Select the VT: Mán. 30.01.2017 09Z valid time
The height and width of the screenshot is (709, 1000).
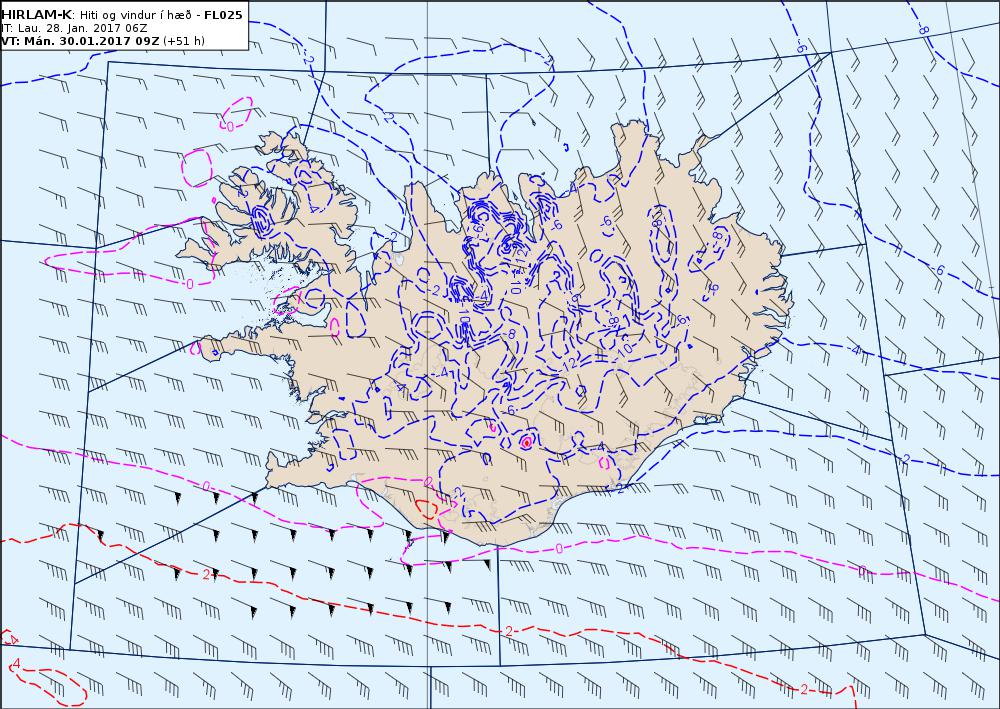click(x=81, y=41)
